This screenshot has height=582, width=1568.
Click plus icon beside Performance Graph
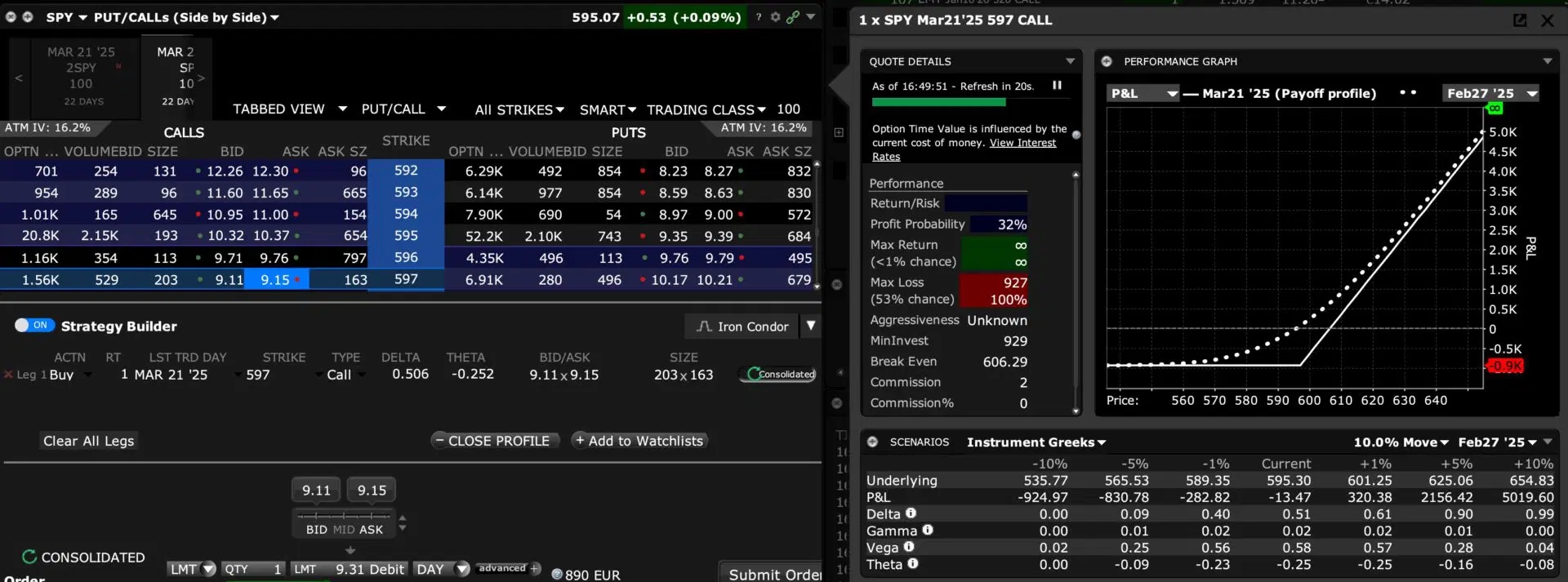pyautogui.click(x=1107, y=61)
